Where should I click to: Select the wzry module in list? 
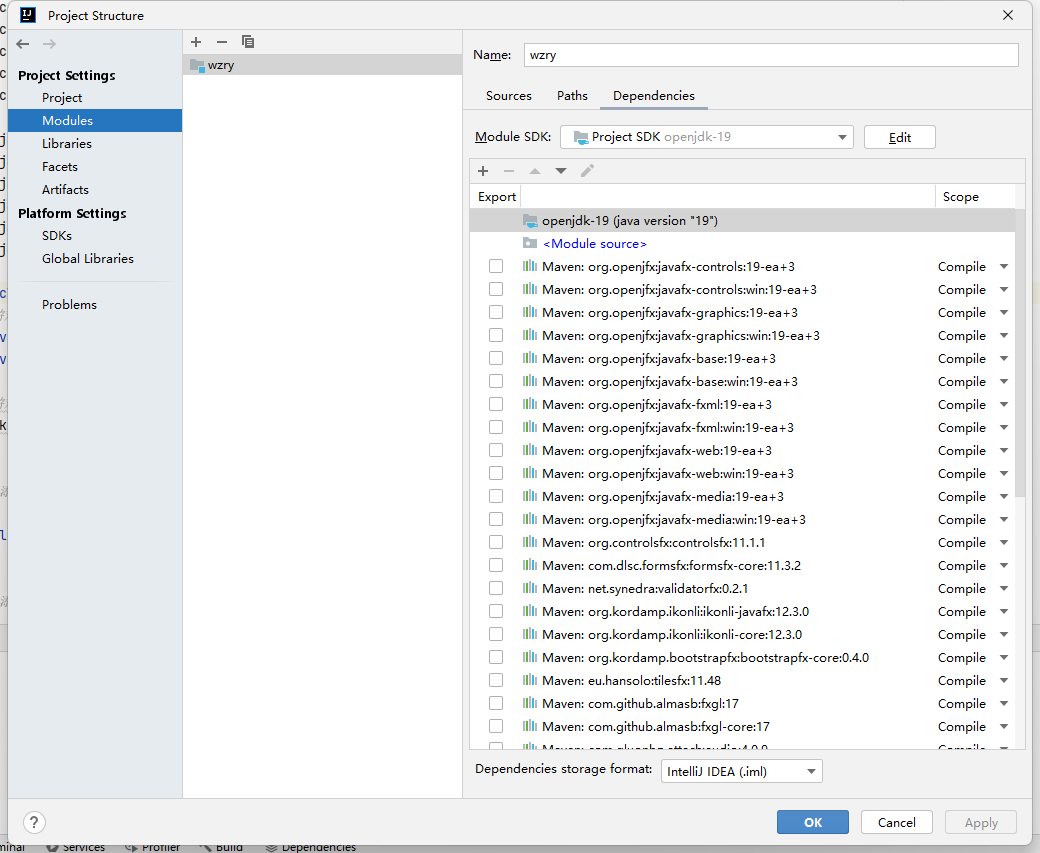[x=322, y=65]
